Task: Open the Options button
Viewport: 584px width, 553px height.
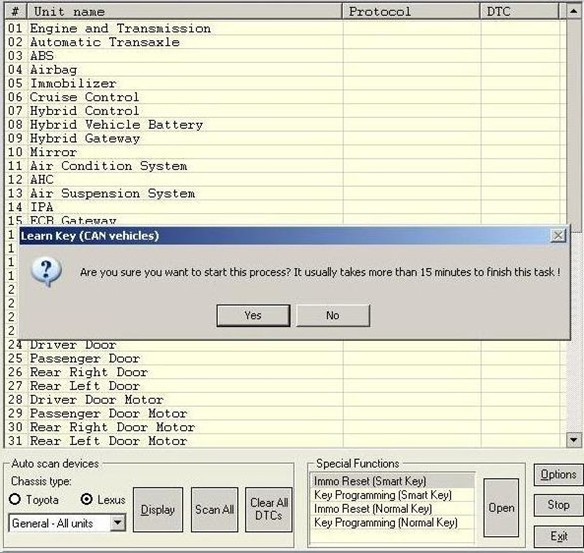Action: click(x=558, y=474)
